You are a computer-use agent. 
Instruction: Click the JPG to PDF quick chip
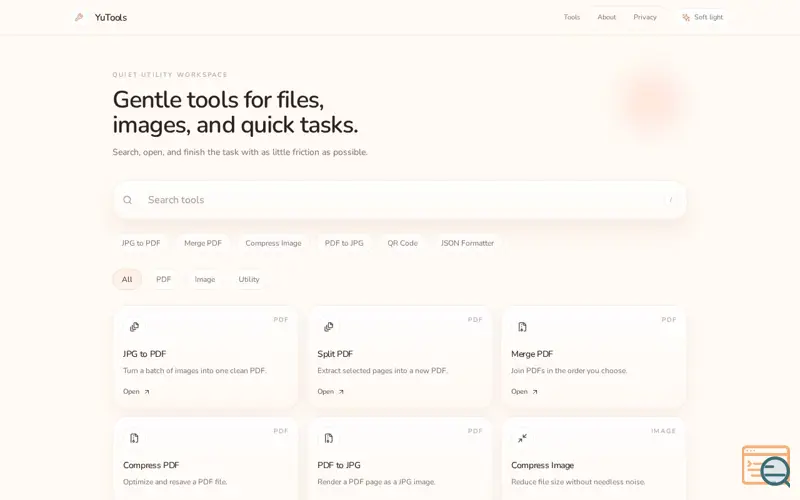click(x=141, y=243)
